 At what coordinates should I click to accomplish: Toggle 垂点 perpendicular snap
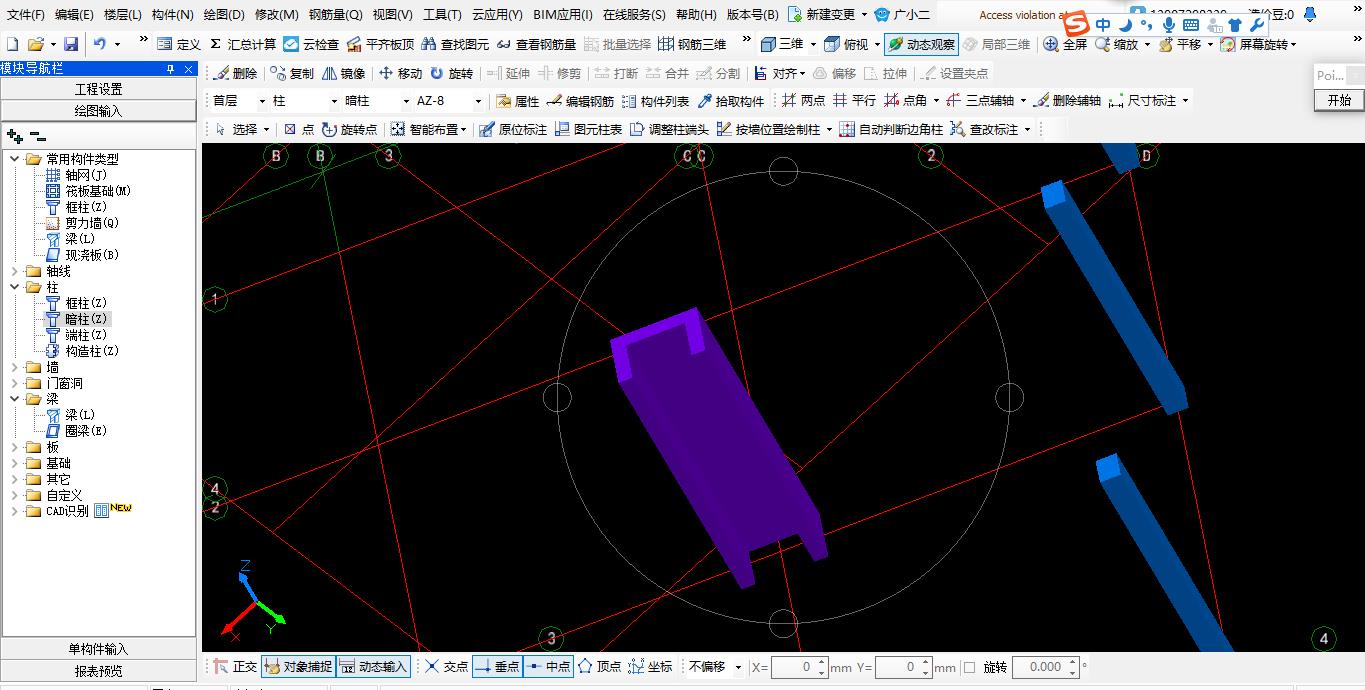tap(497, 666)
